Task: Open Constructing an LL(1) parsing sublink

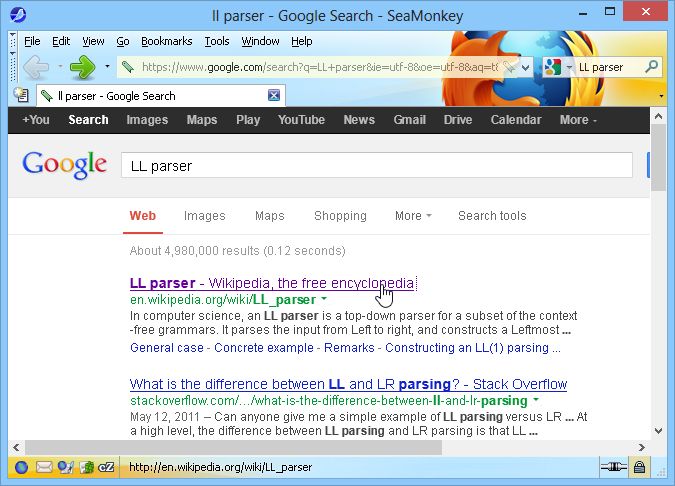Action: click(473, 348)
